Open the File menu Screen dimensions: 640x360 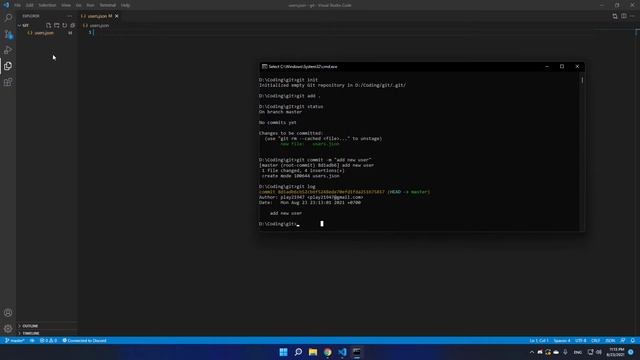coord(18,5)
